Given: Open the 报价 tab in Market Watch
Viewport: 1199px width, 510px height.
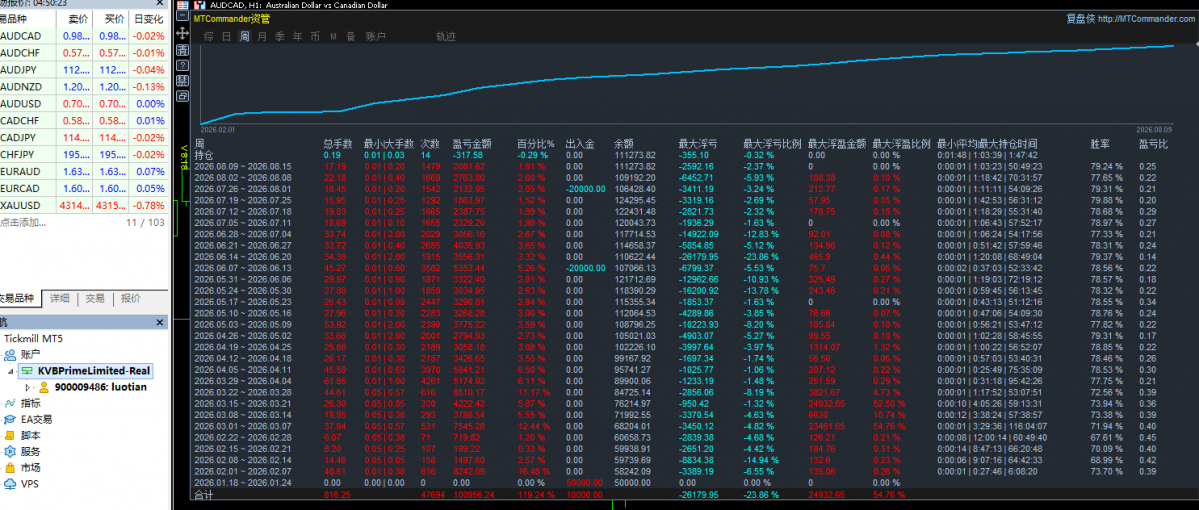Looking at the screenshot, I should 131,298.
